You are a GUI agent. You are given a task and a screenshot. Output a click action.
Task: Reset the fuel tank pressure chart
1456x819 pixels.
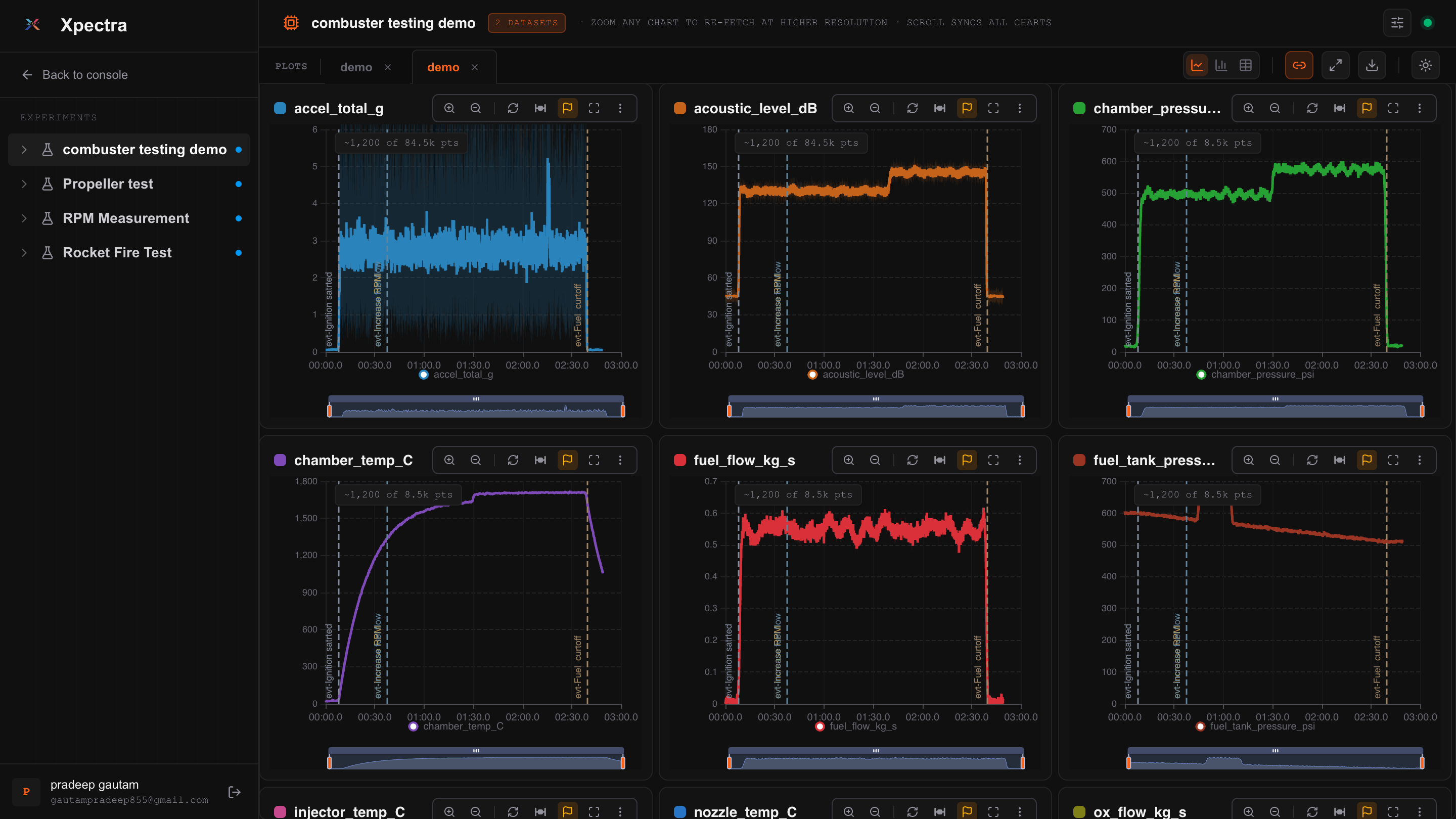point(1312,460)
